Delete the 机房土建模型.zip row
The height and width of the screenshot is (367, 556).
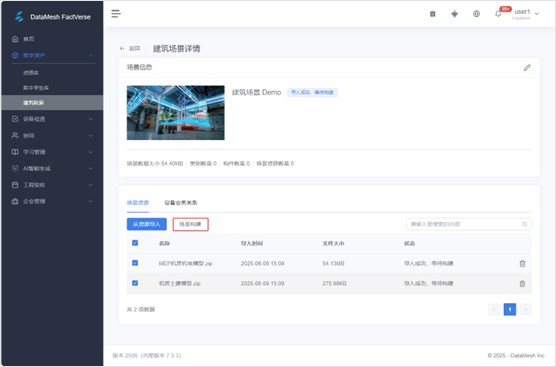522,284
